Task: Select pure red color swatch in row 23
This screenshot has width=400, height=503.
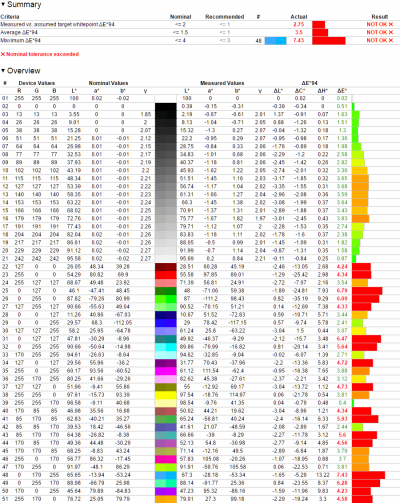Action: click(x=166, y=275)
